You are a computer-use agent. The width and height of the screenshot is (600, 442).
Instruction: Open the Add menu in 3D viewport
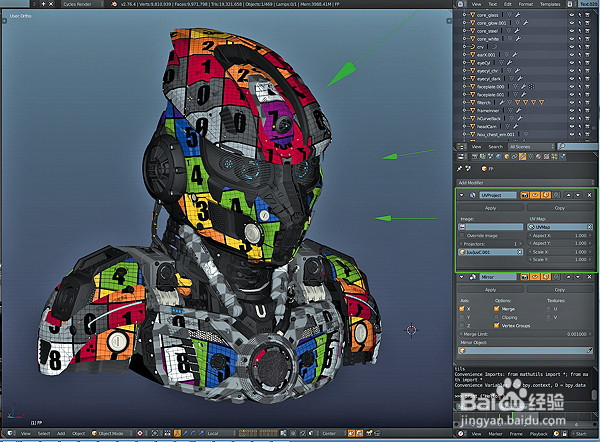[61, 433]
